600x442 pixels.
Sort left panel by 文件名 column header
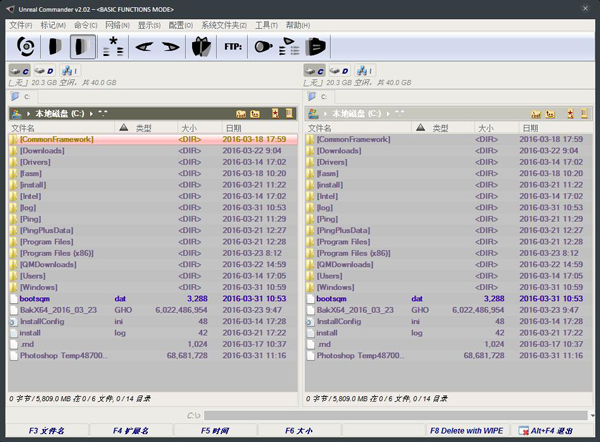click(x=61, y=128)
